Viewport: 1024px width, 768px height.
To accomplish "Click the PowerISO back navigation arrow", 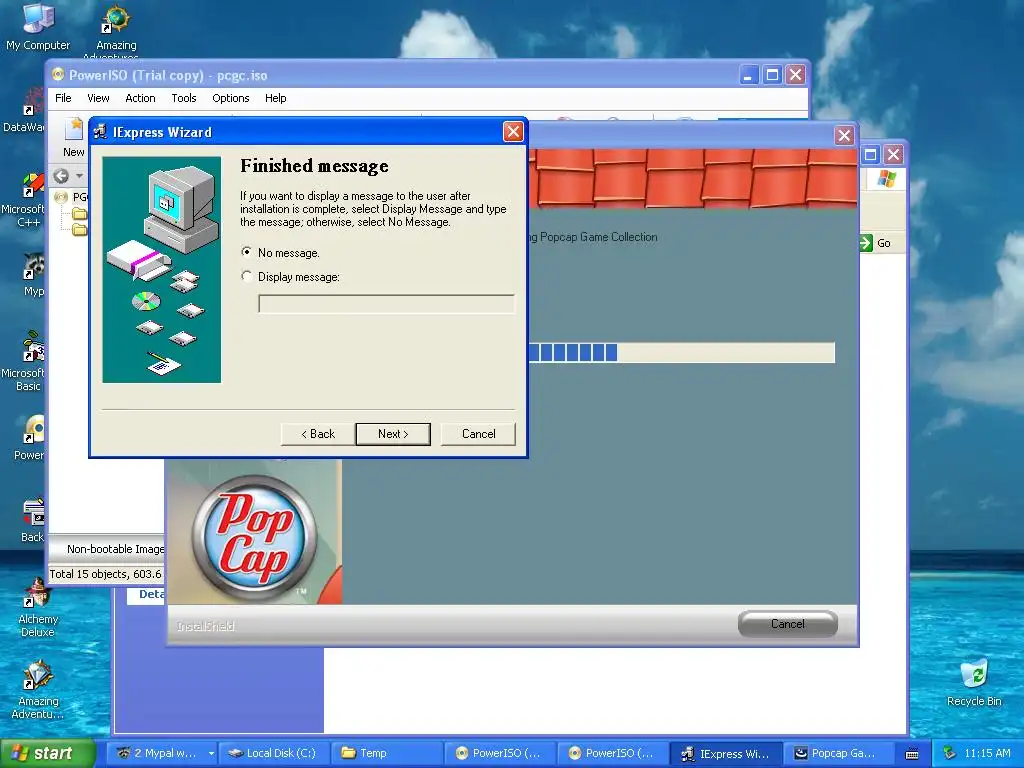I will coord(61,176).
